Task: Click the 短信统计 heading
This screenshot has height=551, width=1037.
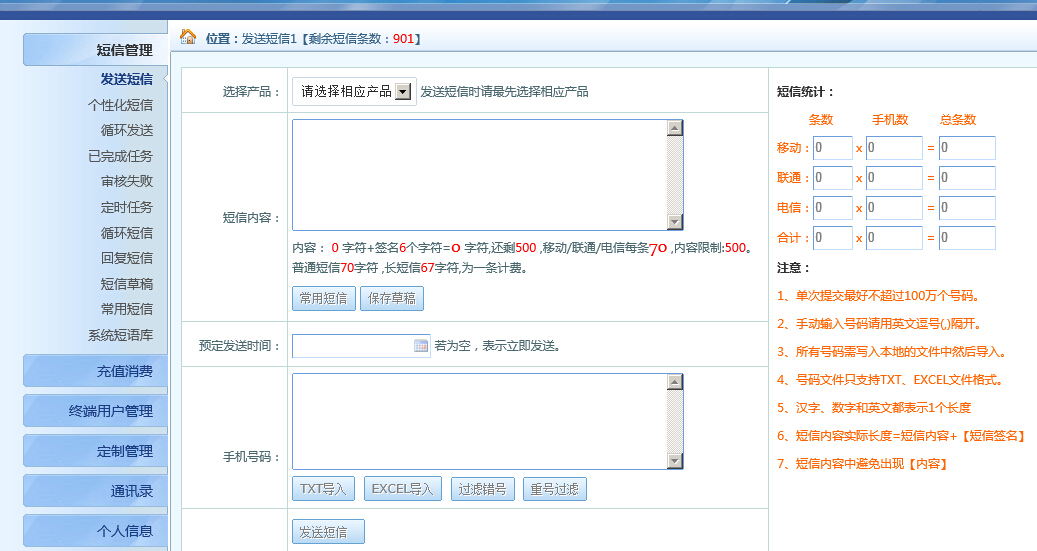Action: 806,92
